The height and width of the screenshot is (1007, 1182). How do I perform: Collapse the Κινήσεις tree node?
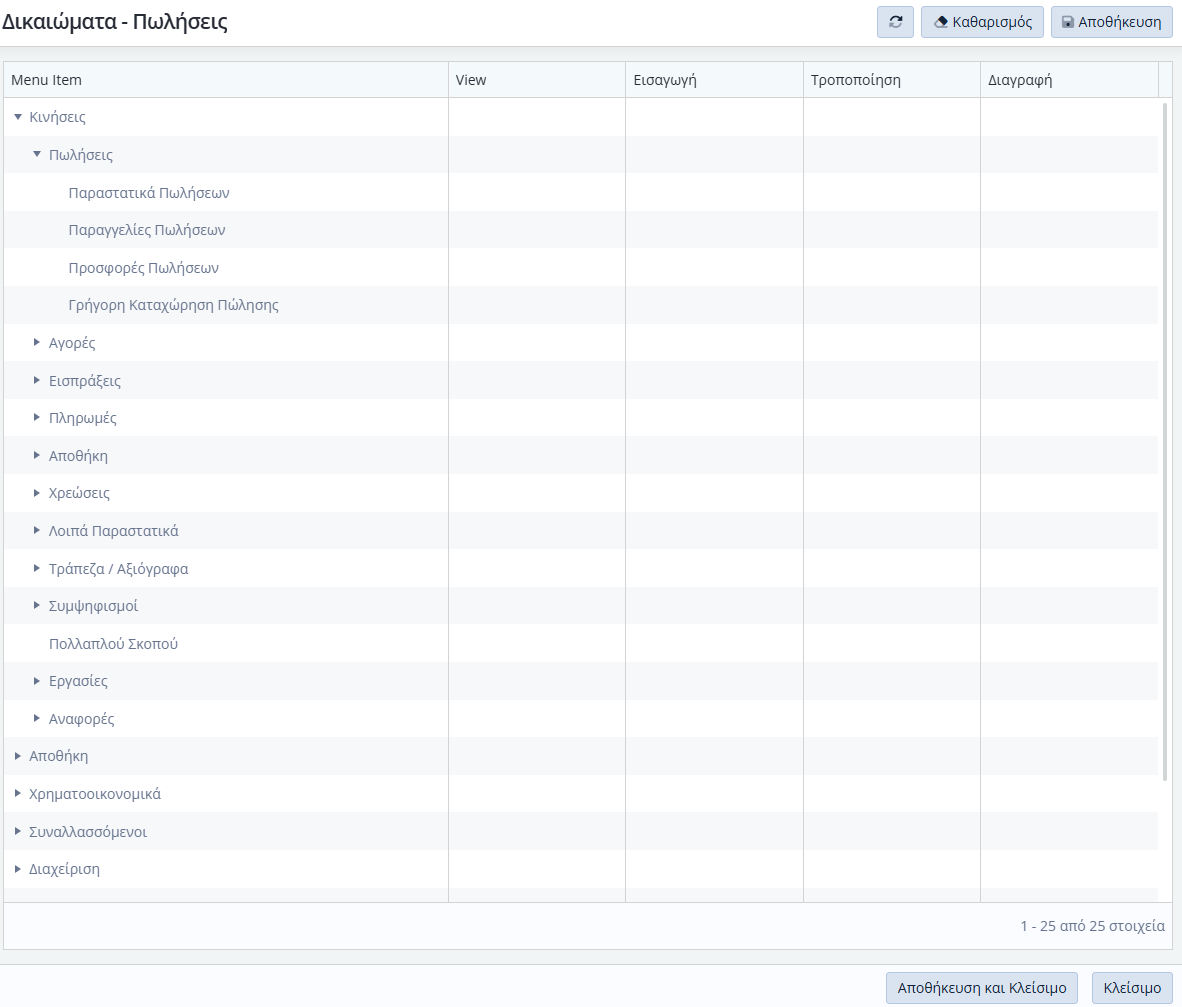(18, 117)
